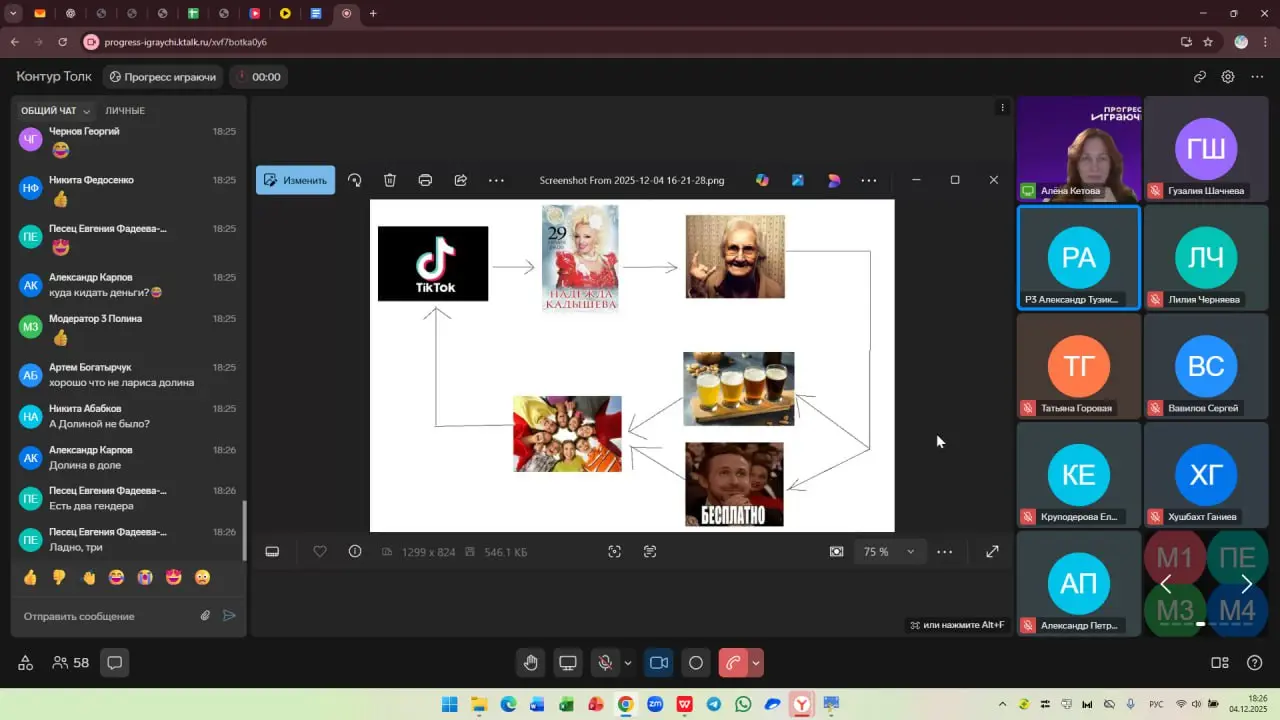This screenshot has height=720, width=1280.
Task: Unmute the microphone
Action: tap(605, 662)
